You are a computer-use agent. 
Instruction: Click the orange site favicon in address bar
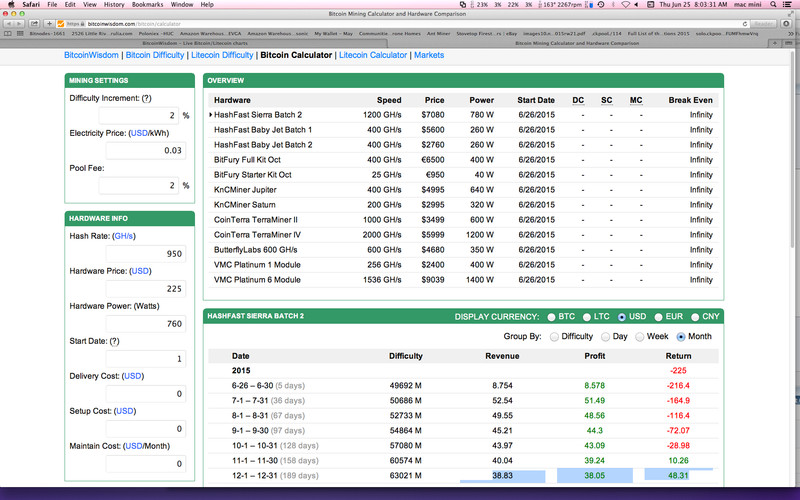pos(61,23)
